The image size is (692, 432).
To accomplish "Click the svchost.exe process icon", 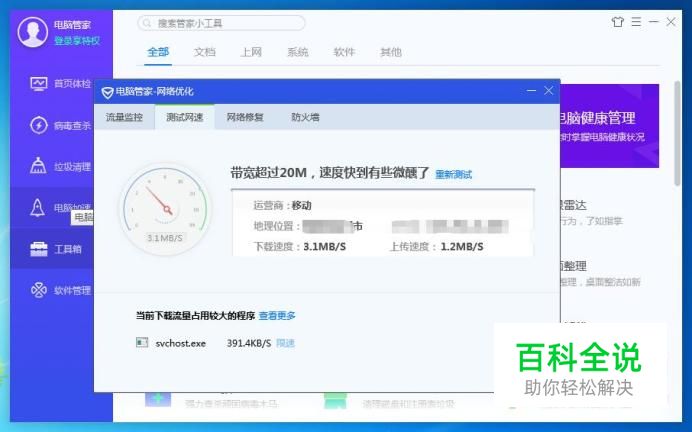I will click(142, 342).
